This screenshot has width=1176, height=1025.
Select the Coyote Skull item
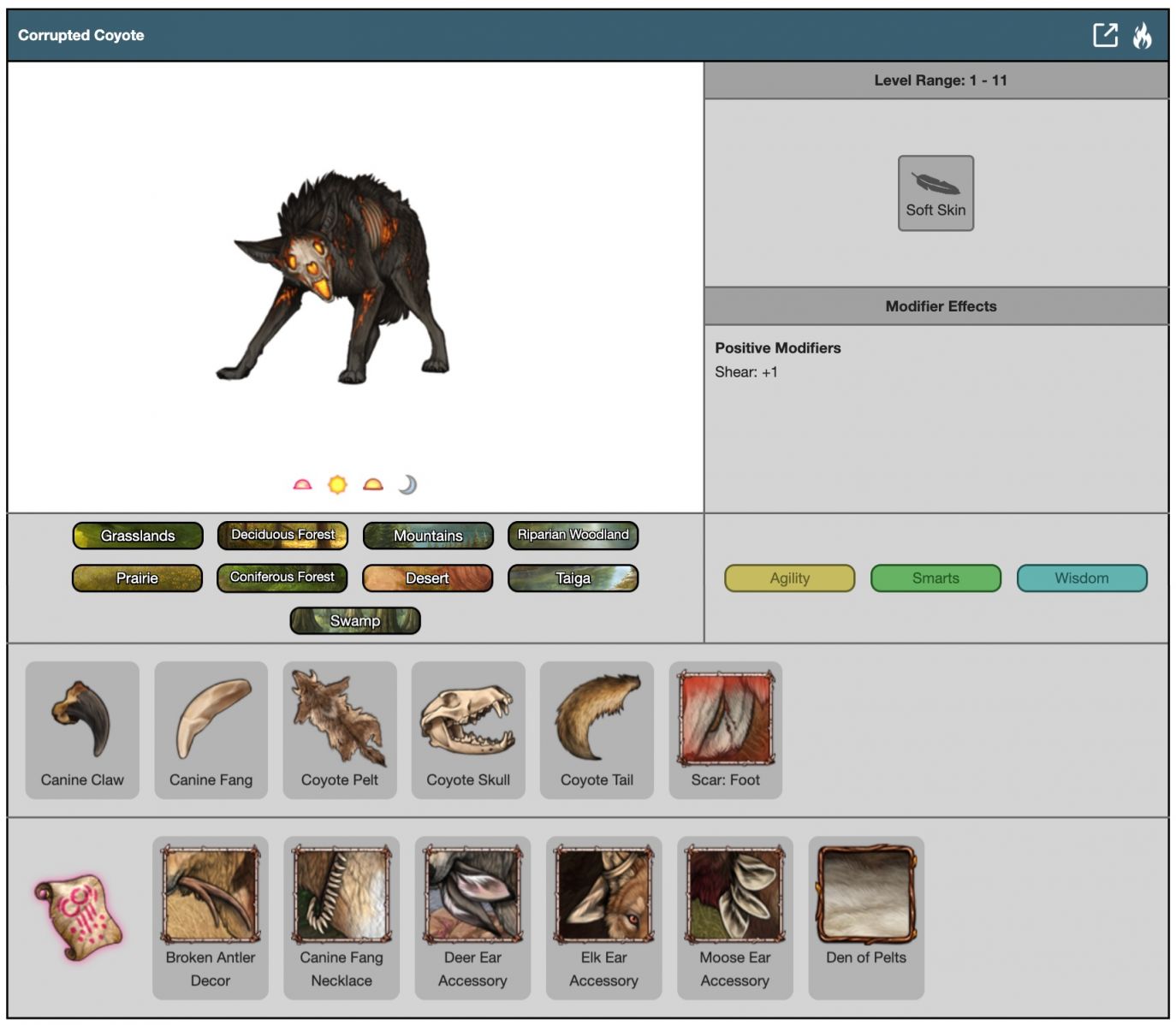coord(468,729)
